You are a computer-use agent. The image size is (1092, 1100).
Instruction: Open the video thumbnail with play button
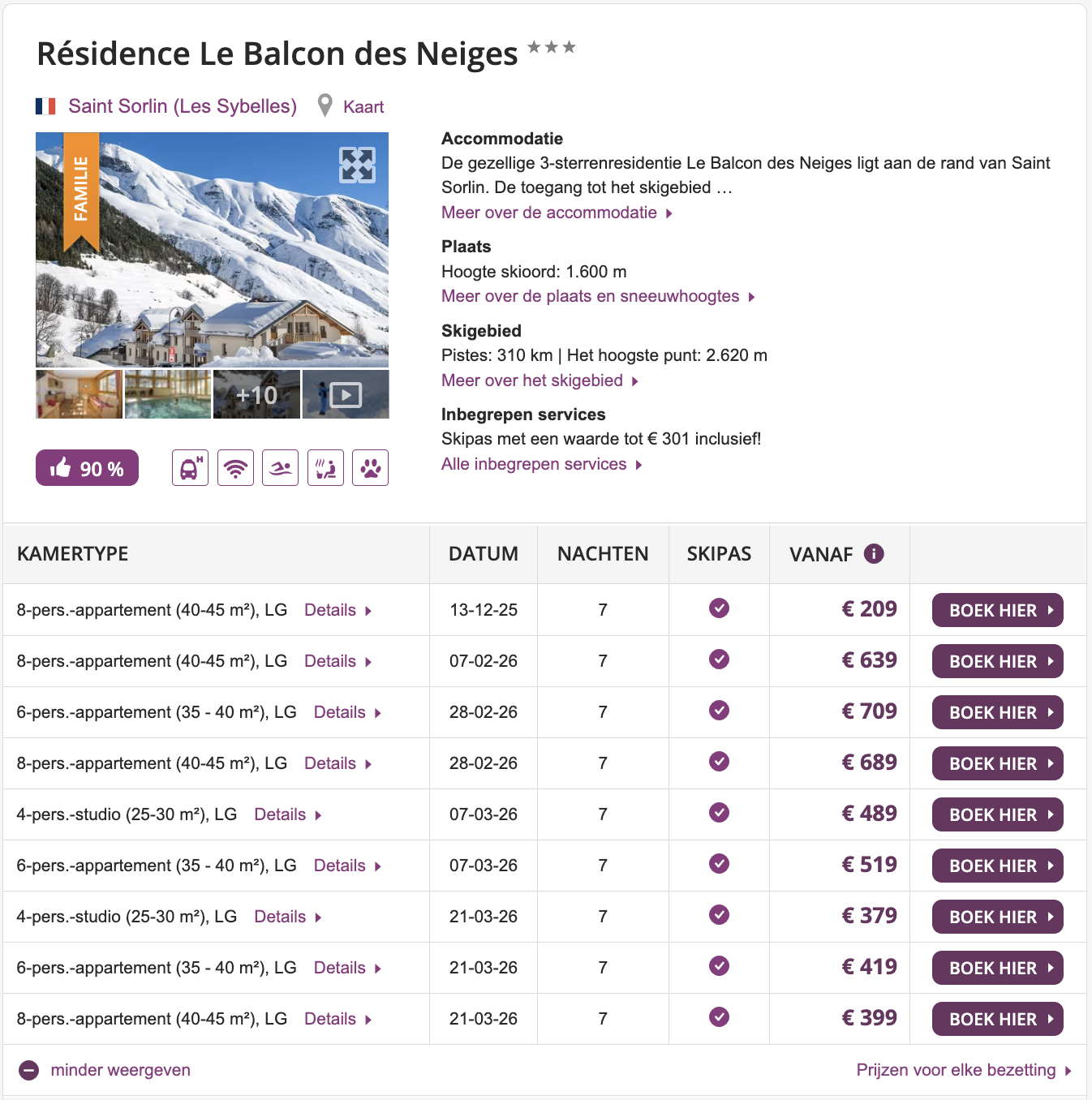point(346,394)
